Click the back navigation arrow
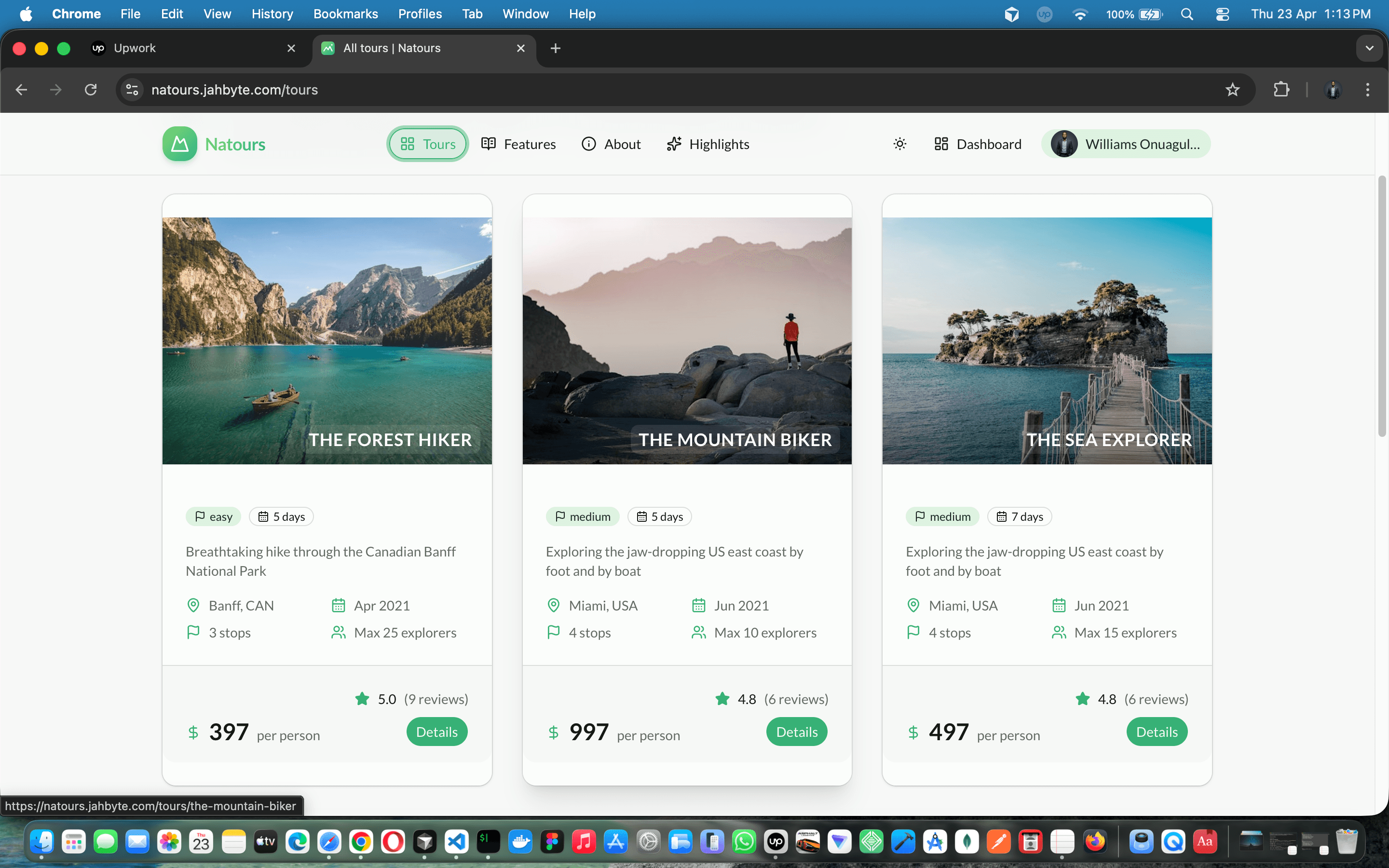 point(21,90)
